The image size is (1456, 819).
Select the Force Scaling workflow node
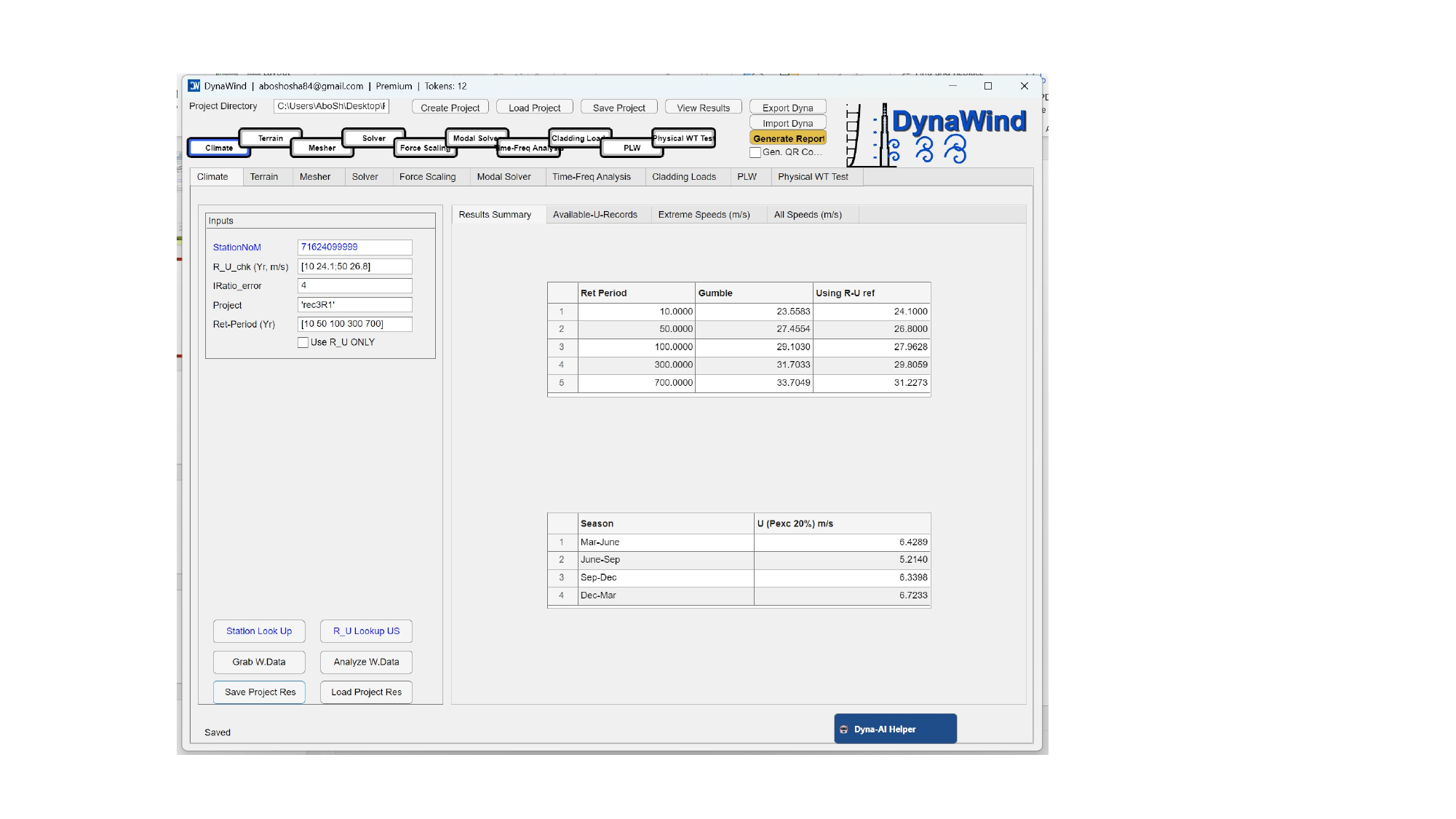point(425,148)
